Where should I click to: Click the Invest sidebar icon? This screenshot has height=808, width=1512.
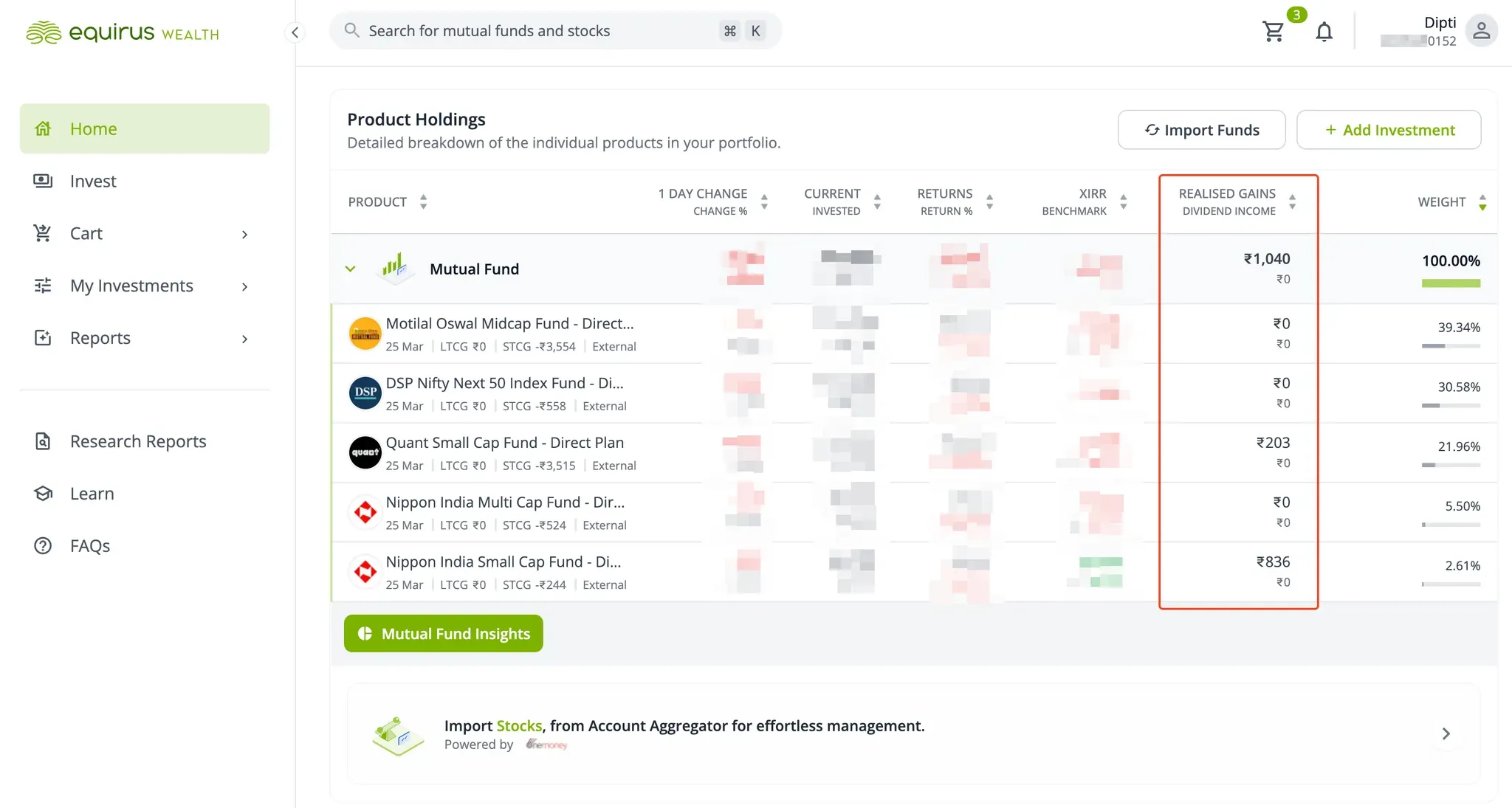(x=43, y=181)
